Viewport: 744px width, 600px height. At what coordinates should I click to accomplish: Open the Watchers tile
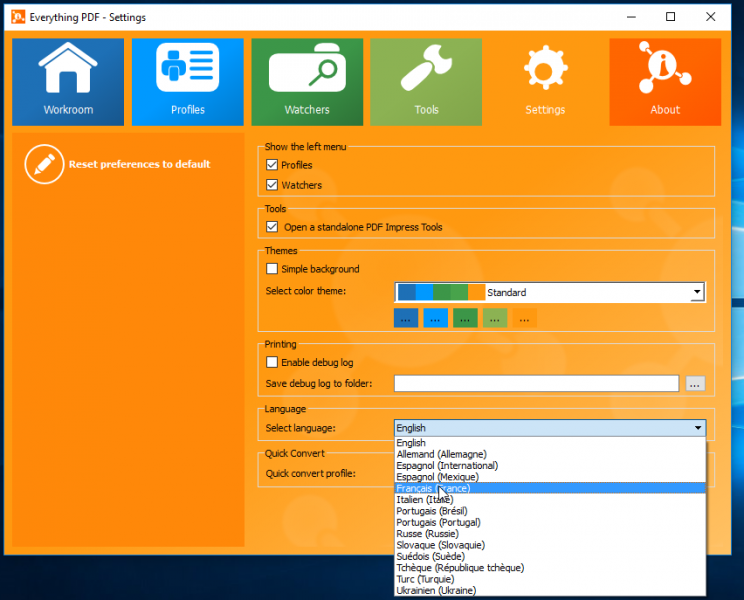(307, 82)
